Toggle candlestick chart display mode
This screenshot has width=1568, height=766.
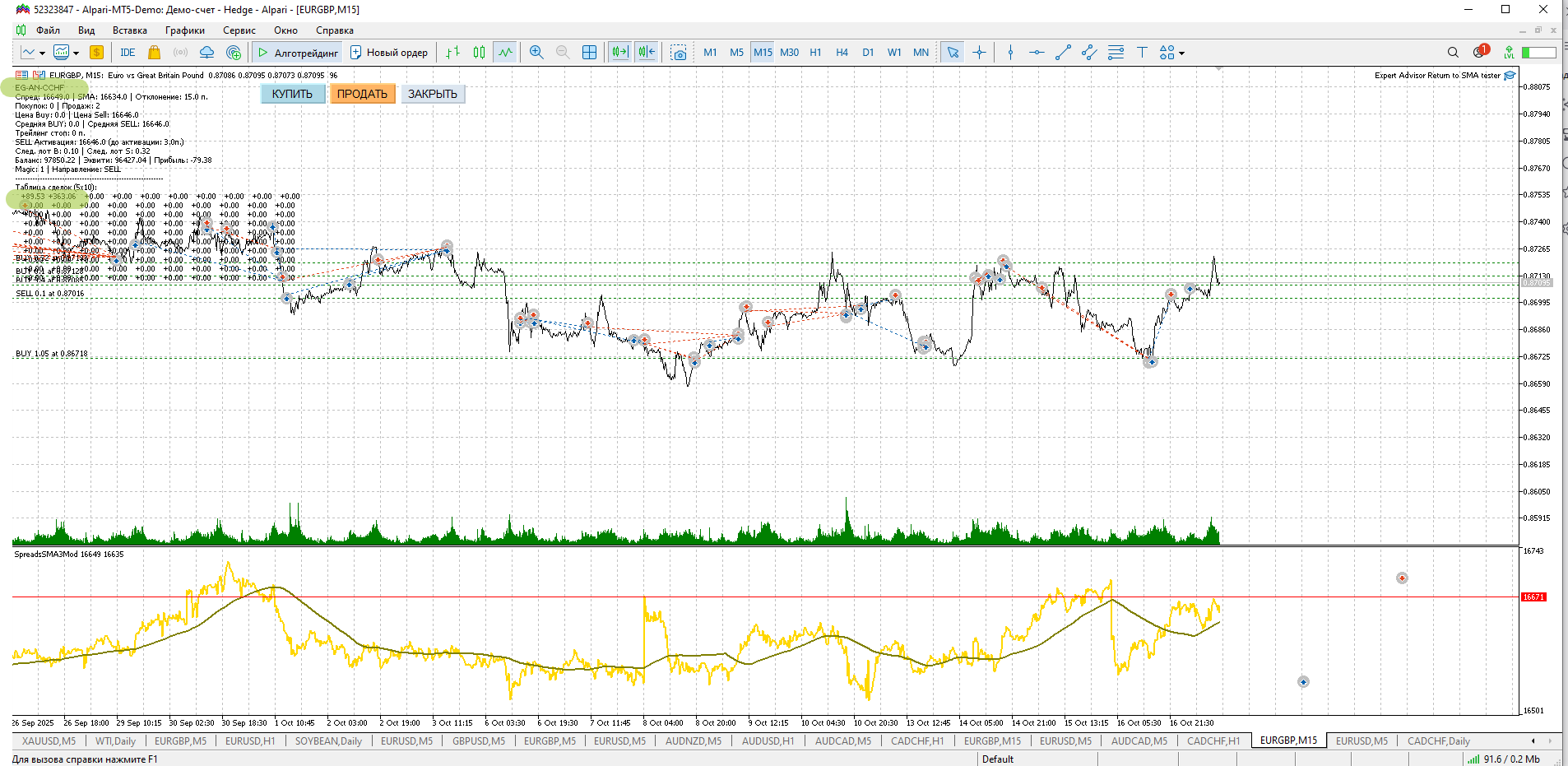(x=479, y=53)
